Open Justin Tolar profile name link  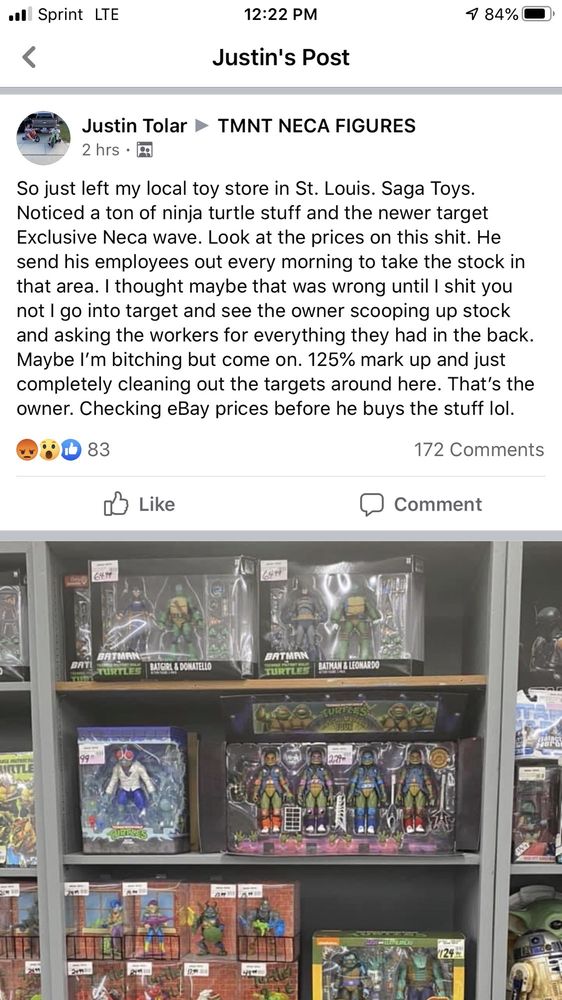(134, 126)
